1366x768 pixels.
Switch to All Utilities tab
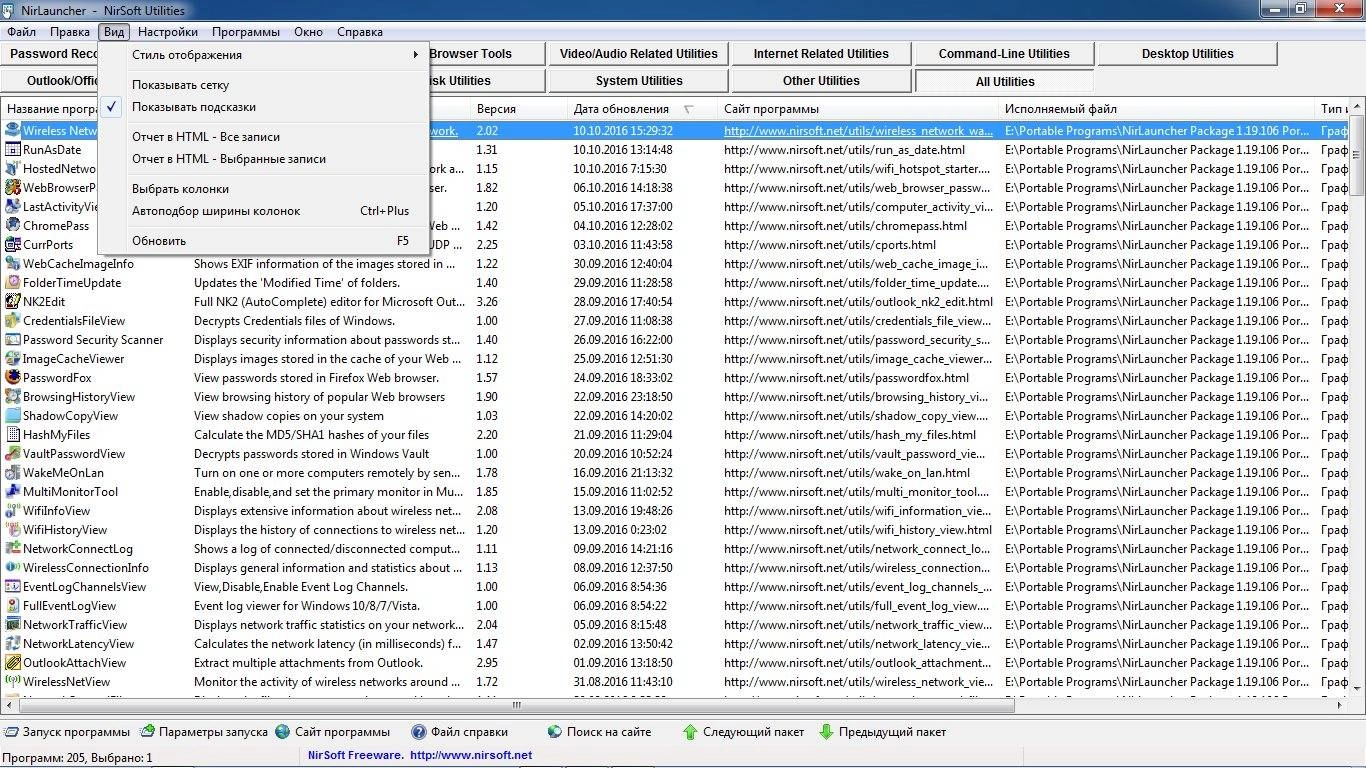click(x=1004, y=81)
